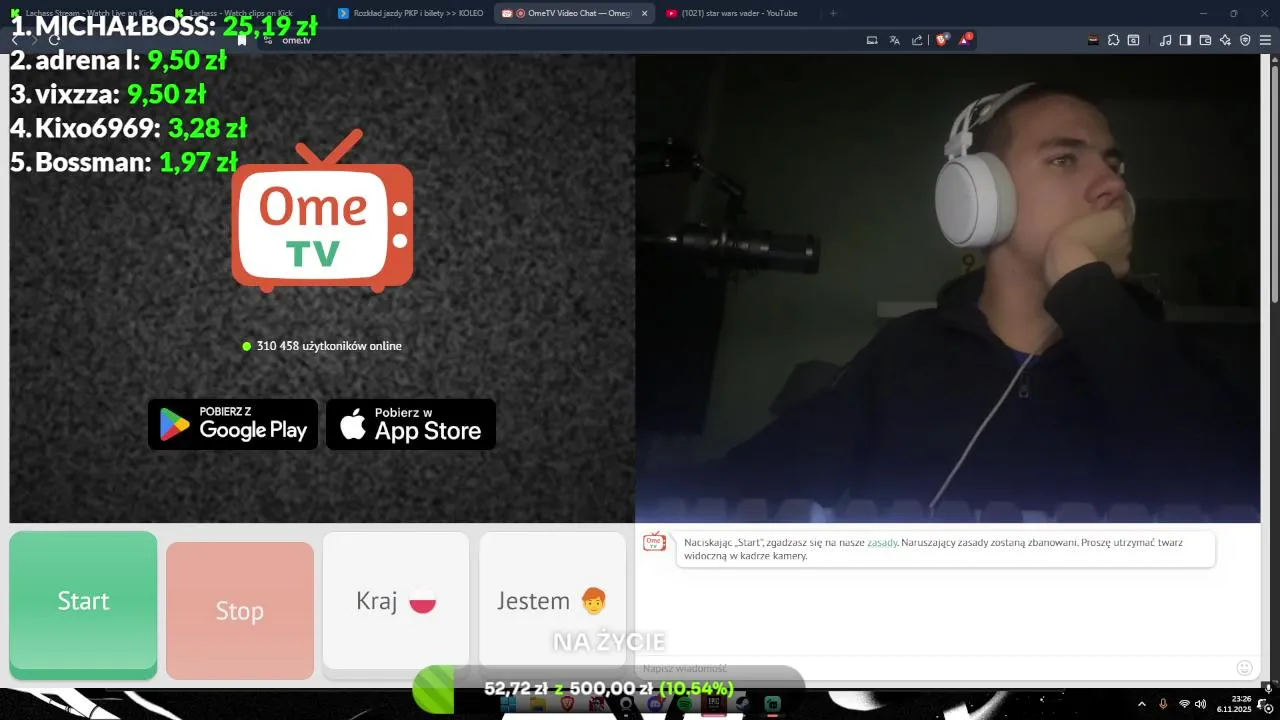Open Discord from the taskbar
Viewport: 1280px width, 720px height.
655,704
